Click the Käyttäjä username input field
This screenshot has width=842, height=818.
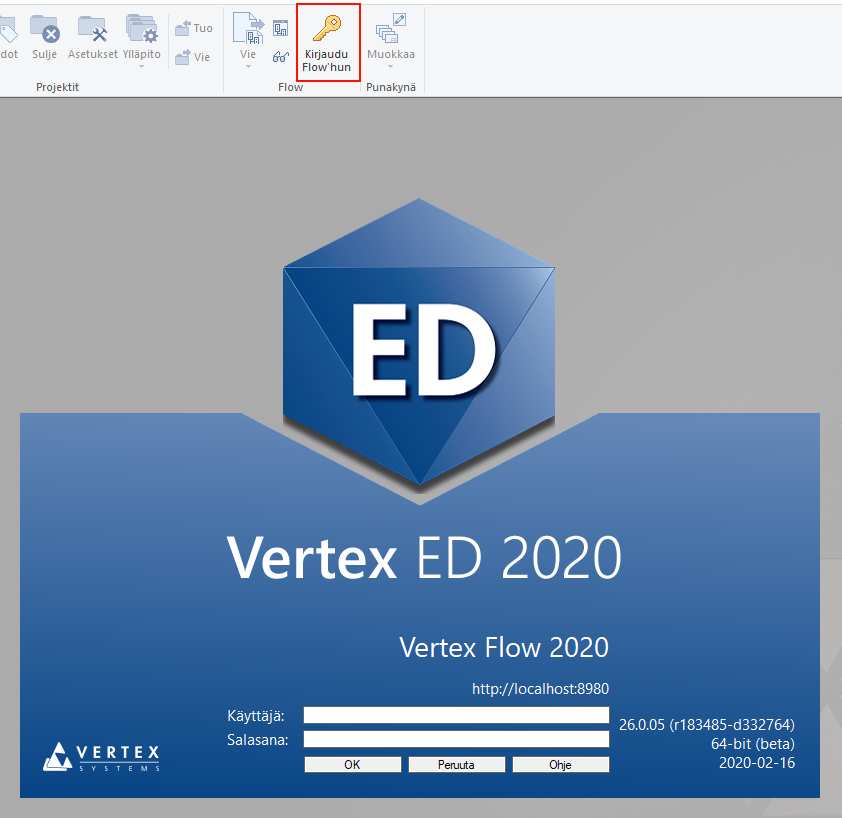coord(456,715)
